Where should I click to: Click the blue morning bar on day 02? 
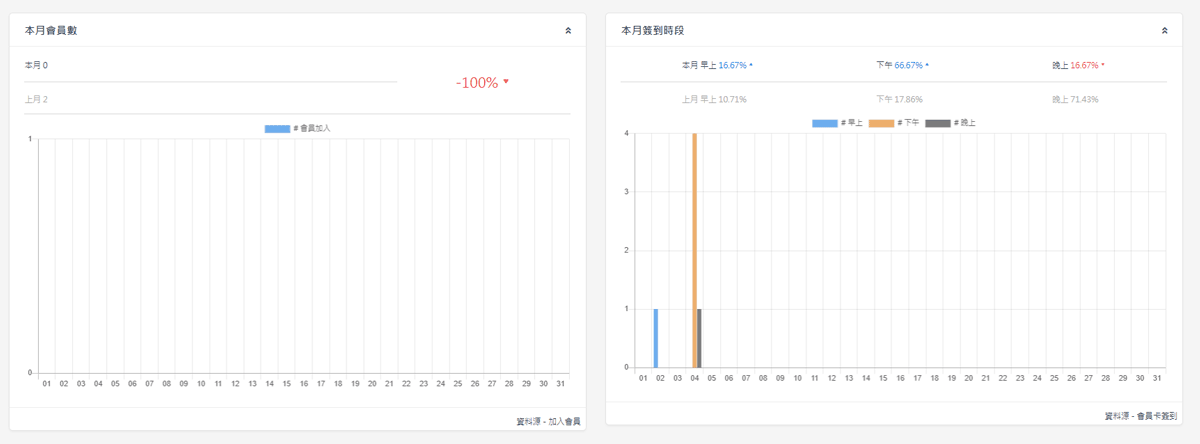(x=656, y=338)
